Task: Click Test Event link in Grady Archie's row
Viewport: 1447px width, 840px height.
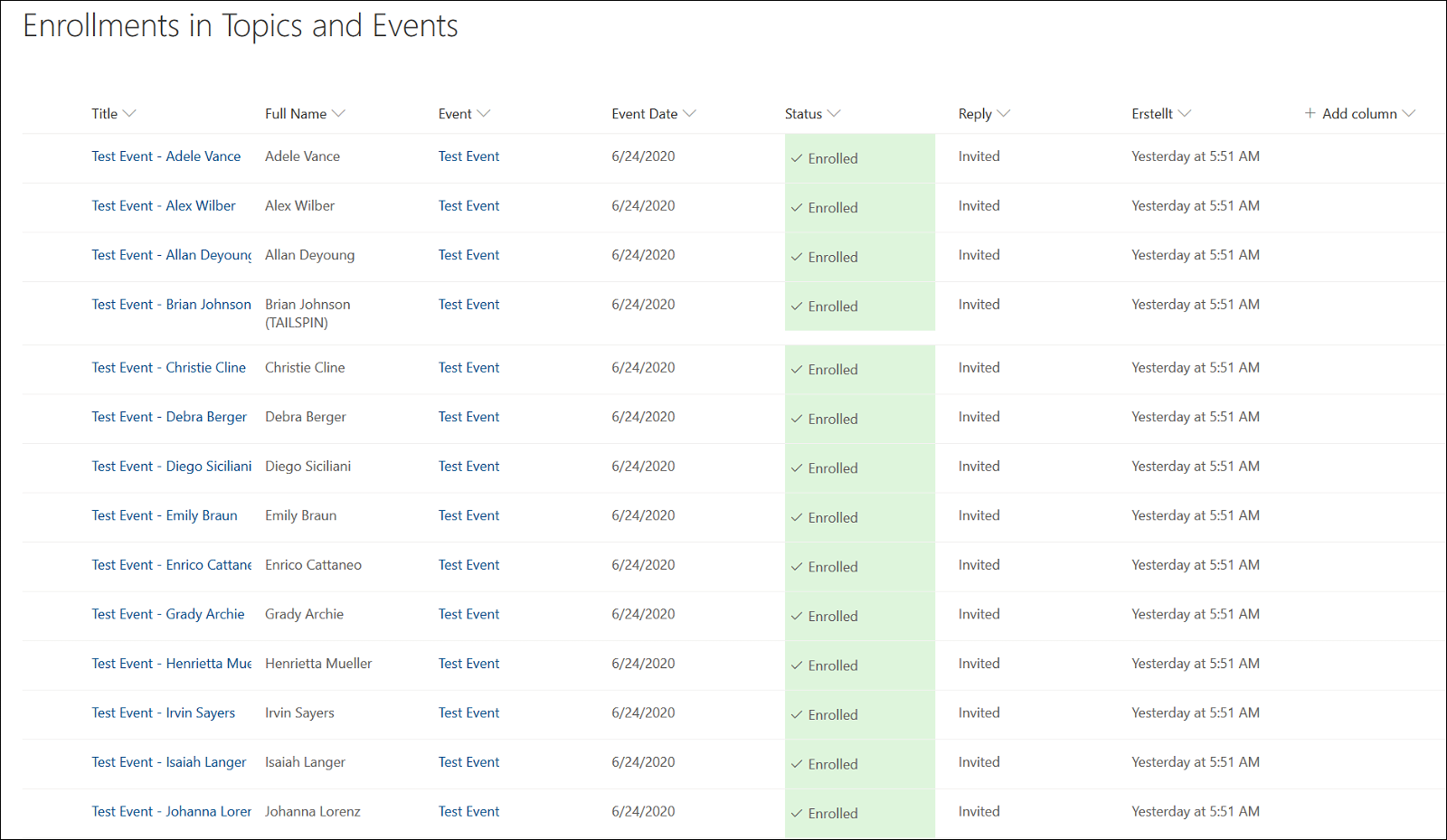Action: tap(468, 614)
